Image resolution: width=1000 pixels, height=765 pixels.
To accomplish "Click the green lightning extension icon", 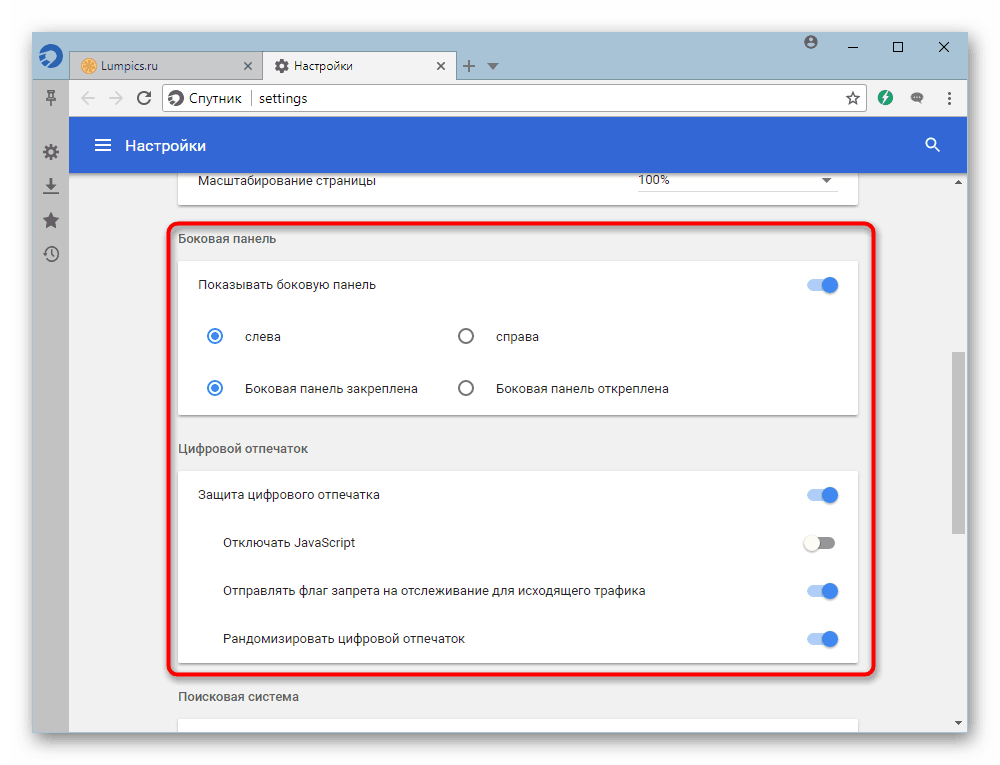I will pos(885,98).
